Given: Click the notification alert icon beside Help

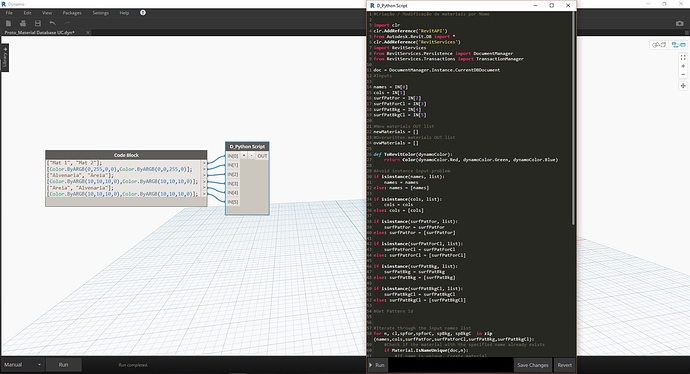Looking at the screenshot, I should click(143, 13).
